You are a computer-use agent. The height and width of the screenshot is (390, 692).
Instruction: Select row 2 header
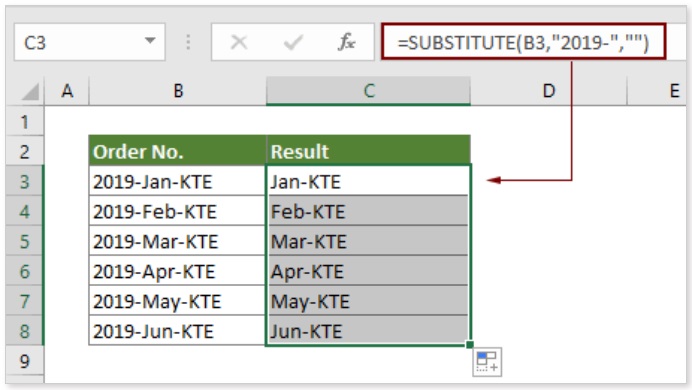(x=25, y=151)
